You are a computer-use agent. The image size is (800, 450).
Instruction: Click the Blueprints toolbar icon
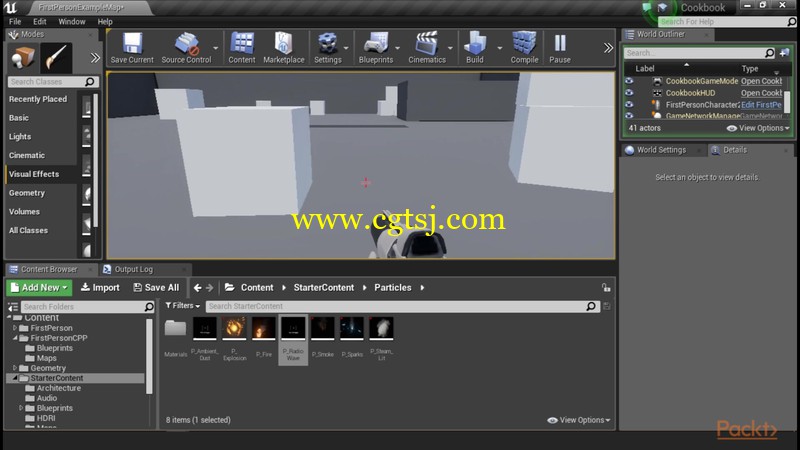click(x=376, y=47)
